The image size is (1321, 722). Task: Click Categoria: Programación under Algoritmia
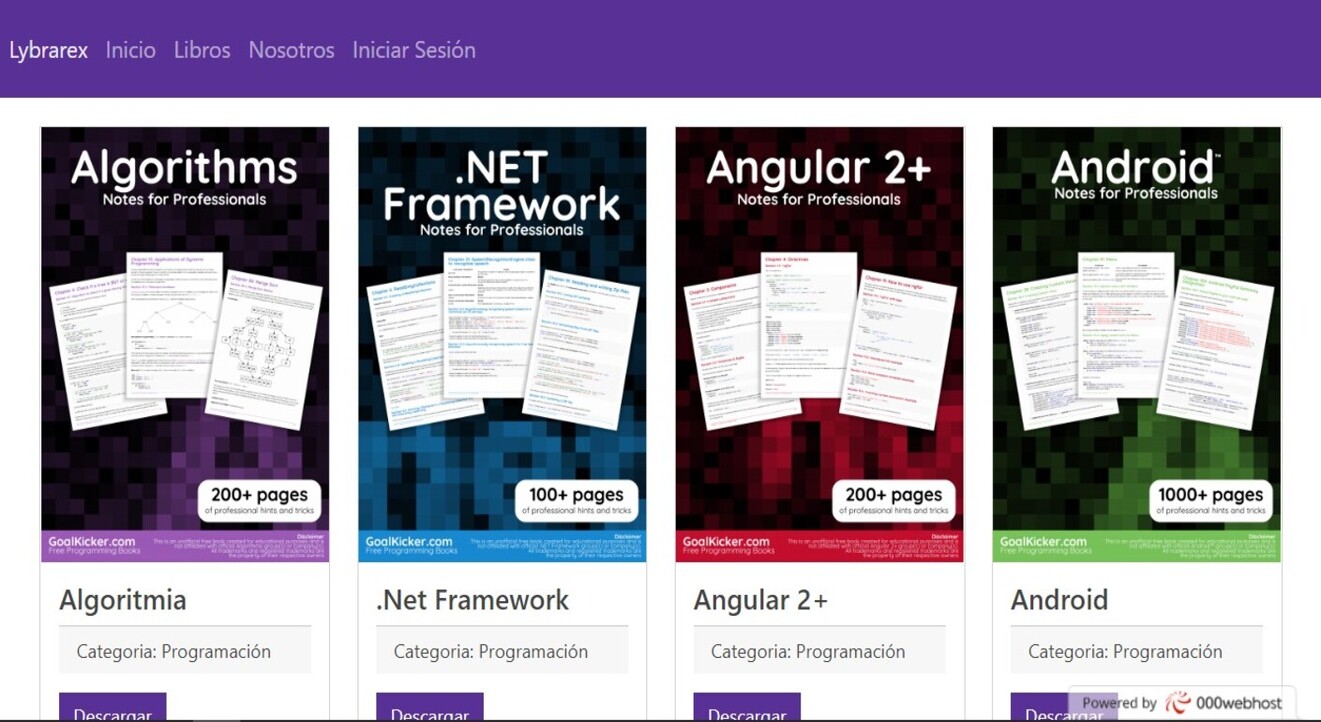point(174,652)
